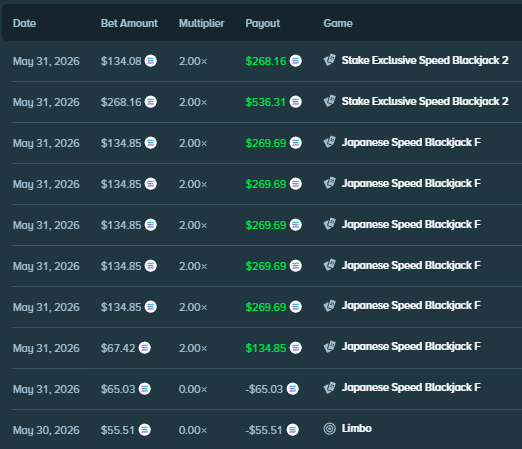
Task: Click the cards icon in the $536.31 payout row
Action: coord(330,101)
